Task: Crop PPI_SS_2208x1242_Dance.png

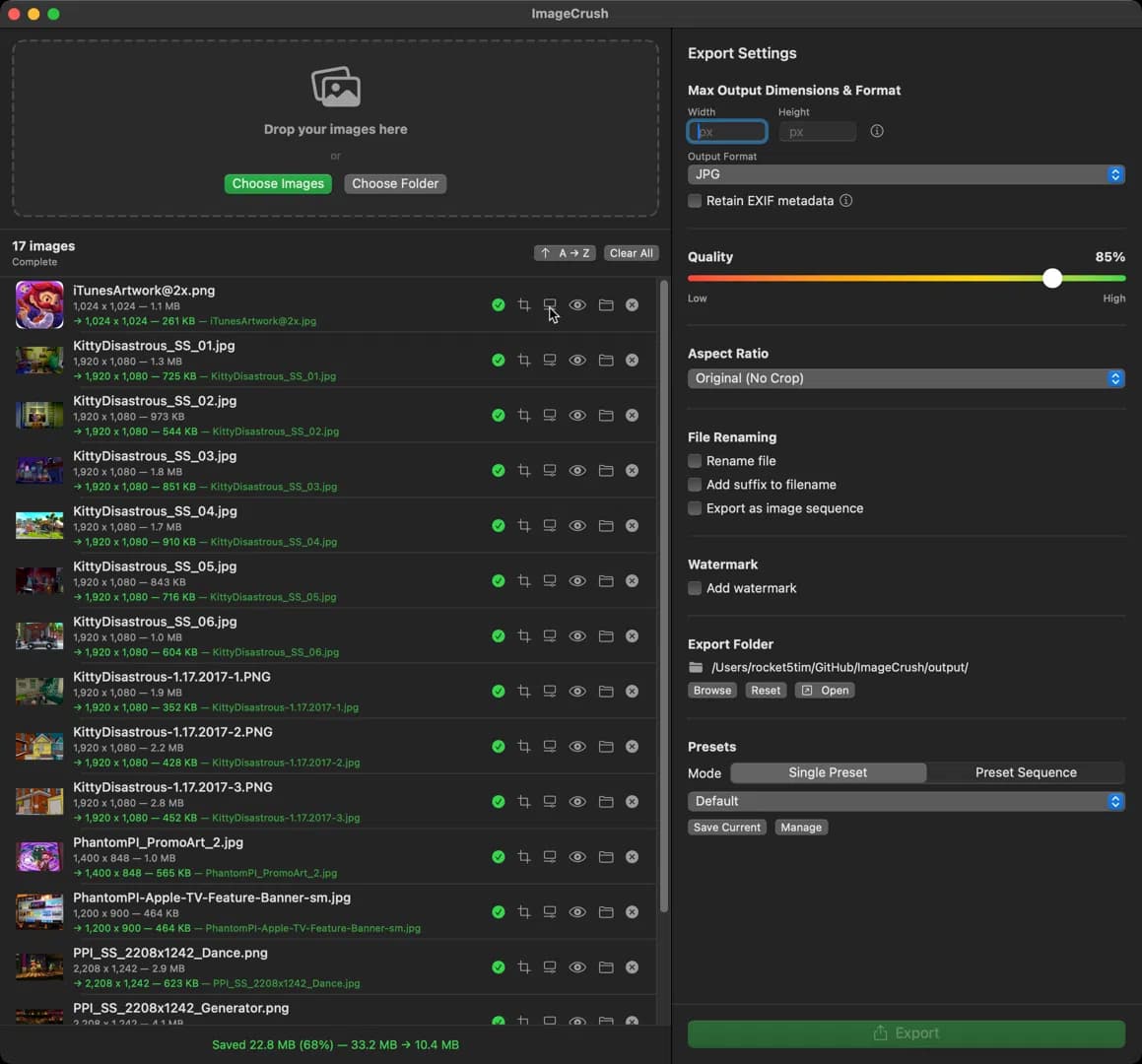Action: coord(523,967)
